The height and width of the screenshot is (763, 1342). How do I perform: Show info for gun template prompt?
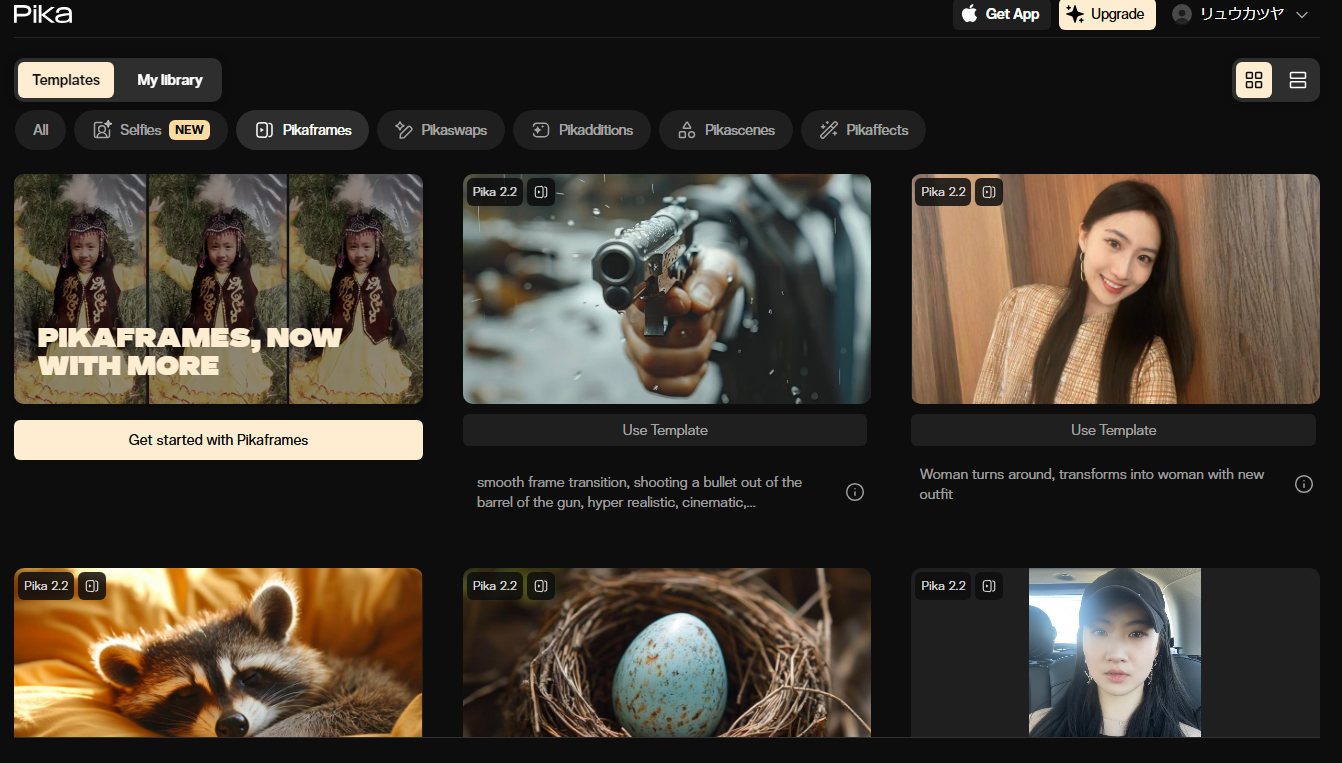[x=855, y=492]
